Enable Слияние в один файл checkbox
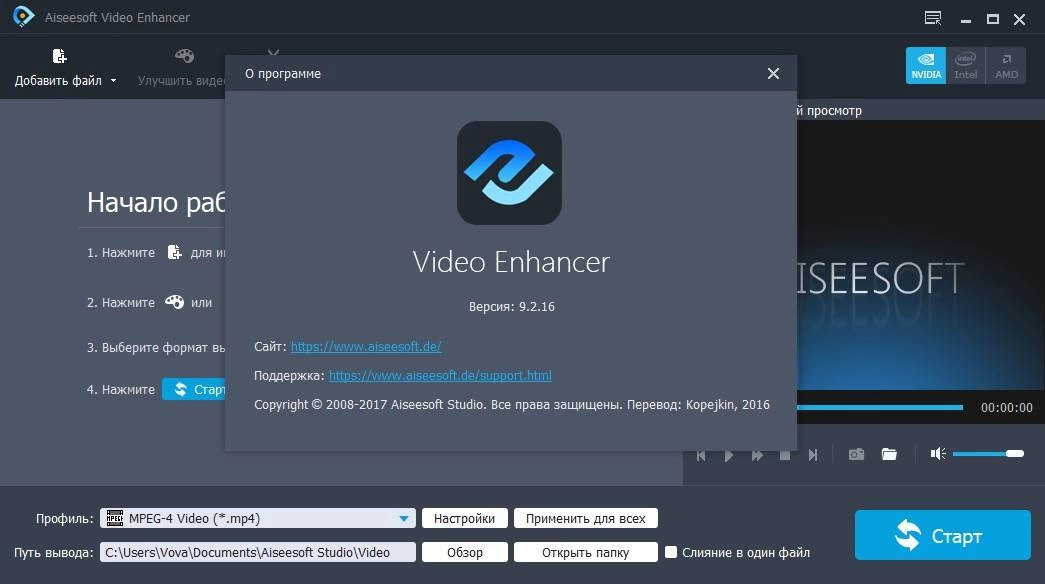This screenshot has height=584, width=1045. [671, 552]
